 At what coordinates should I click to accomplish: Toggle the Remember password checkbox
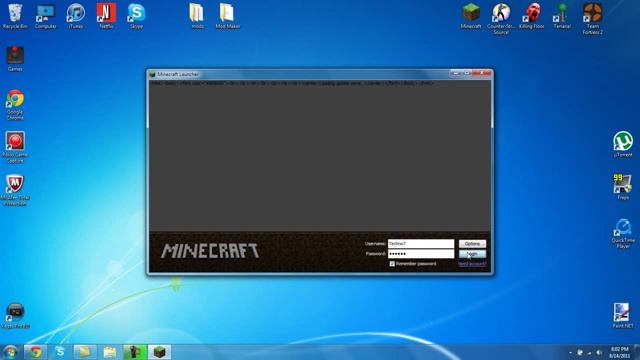392,264
